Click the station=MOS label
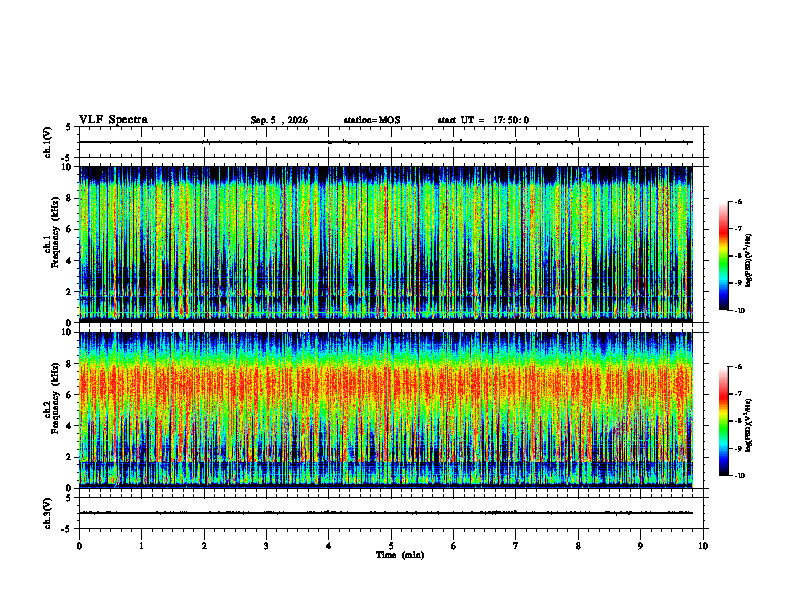 372,120
